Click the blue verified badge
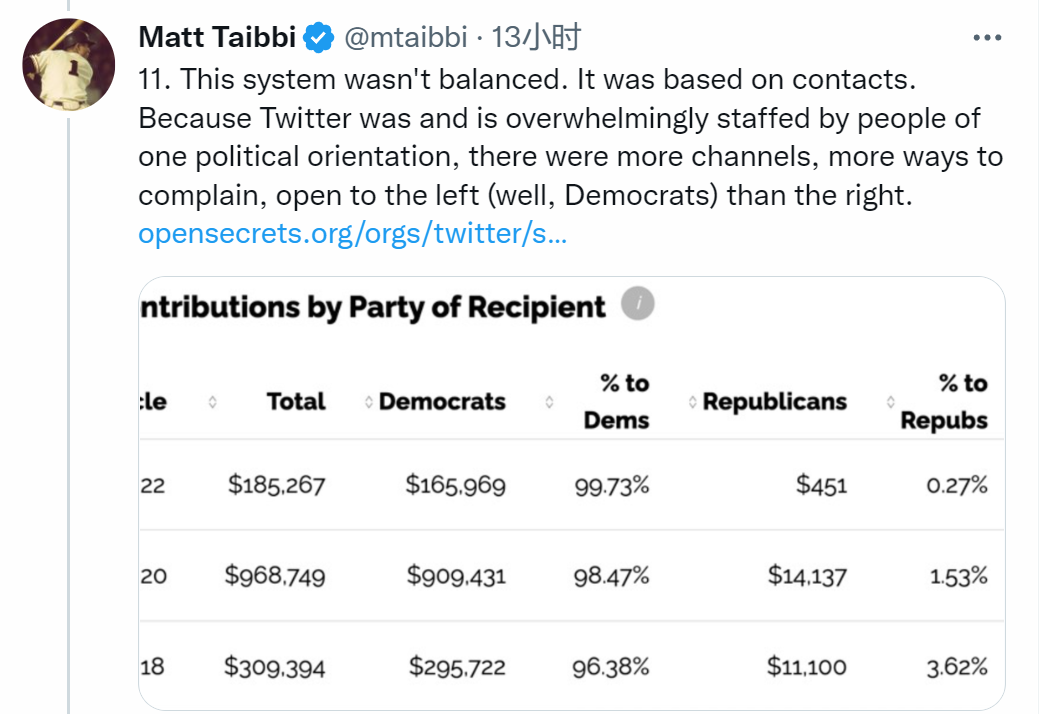The width and height of the screenshot is (1042, 714). click(319, 38)
